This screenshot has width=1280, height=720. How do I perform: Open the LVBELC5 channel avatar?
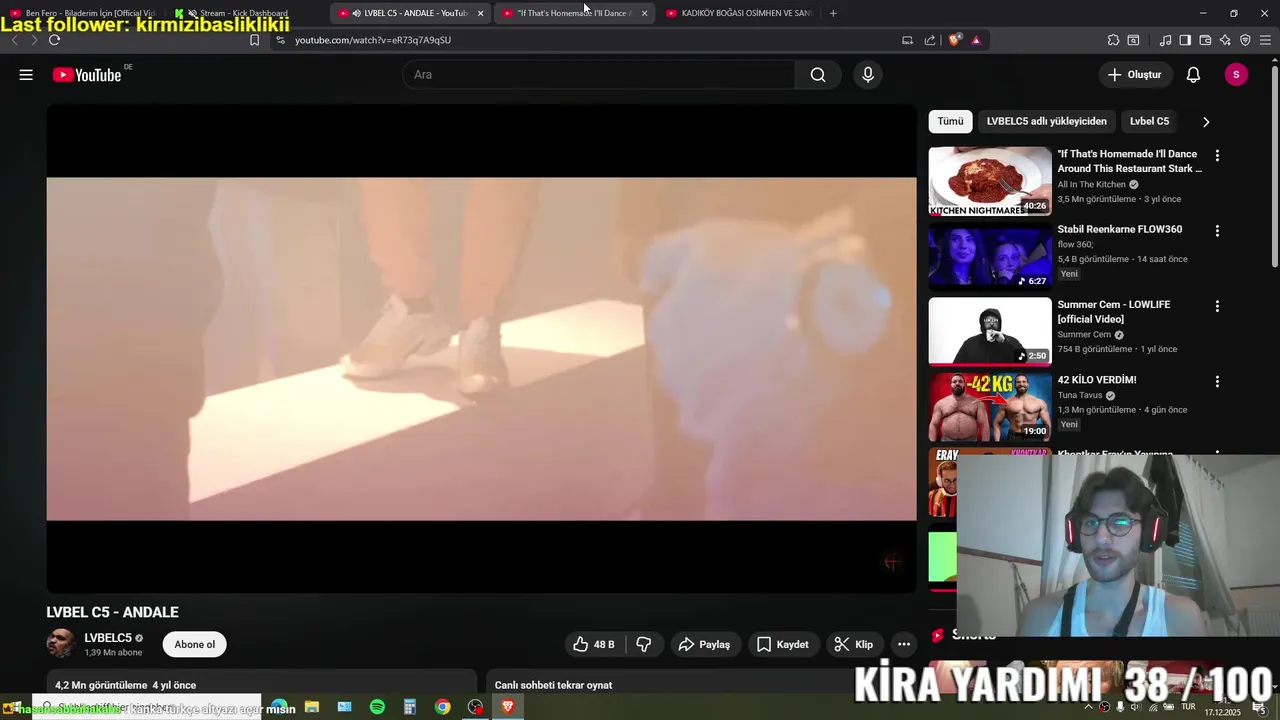(x=61, y=644)
